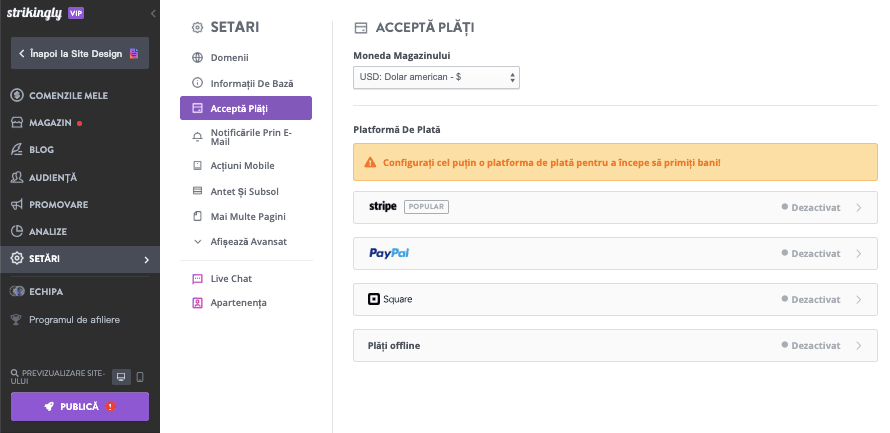Go back to Site Design
Screen dimensions: 890x433
click(x=79, y=53)
